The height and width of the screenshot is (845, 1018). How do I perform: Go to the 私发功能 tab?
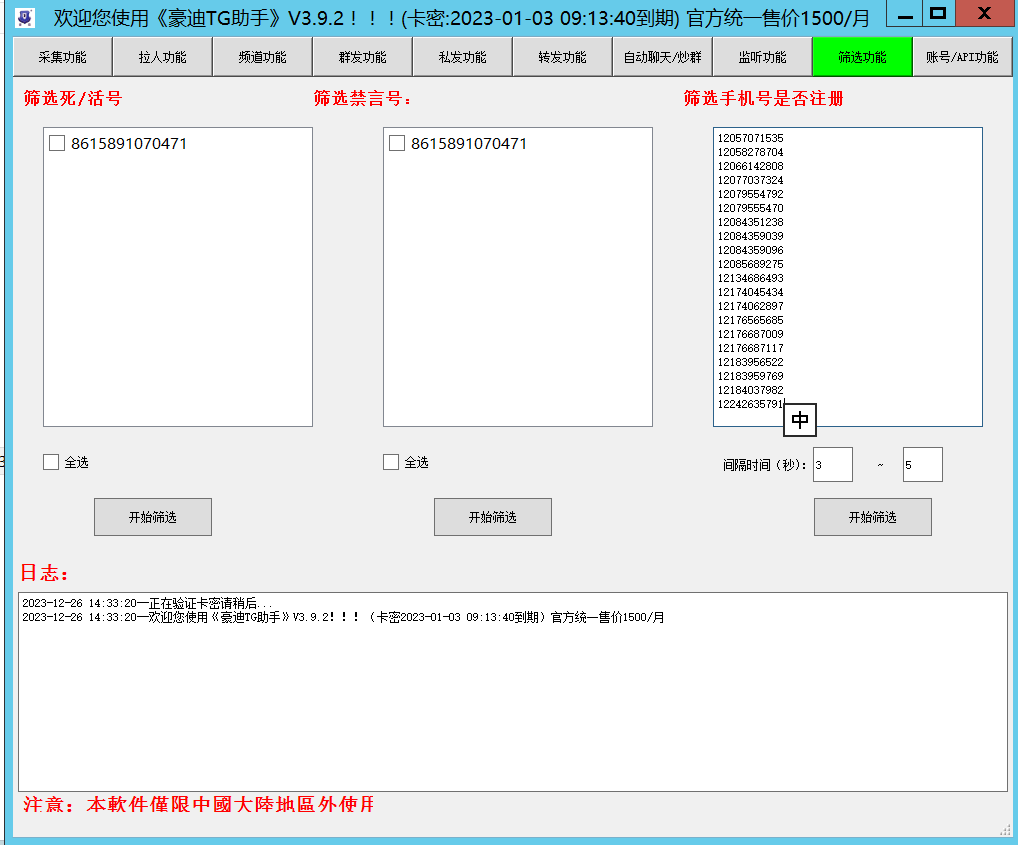(x=462, y=57)
